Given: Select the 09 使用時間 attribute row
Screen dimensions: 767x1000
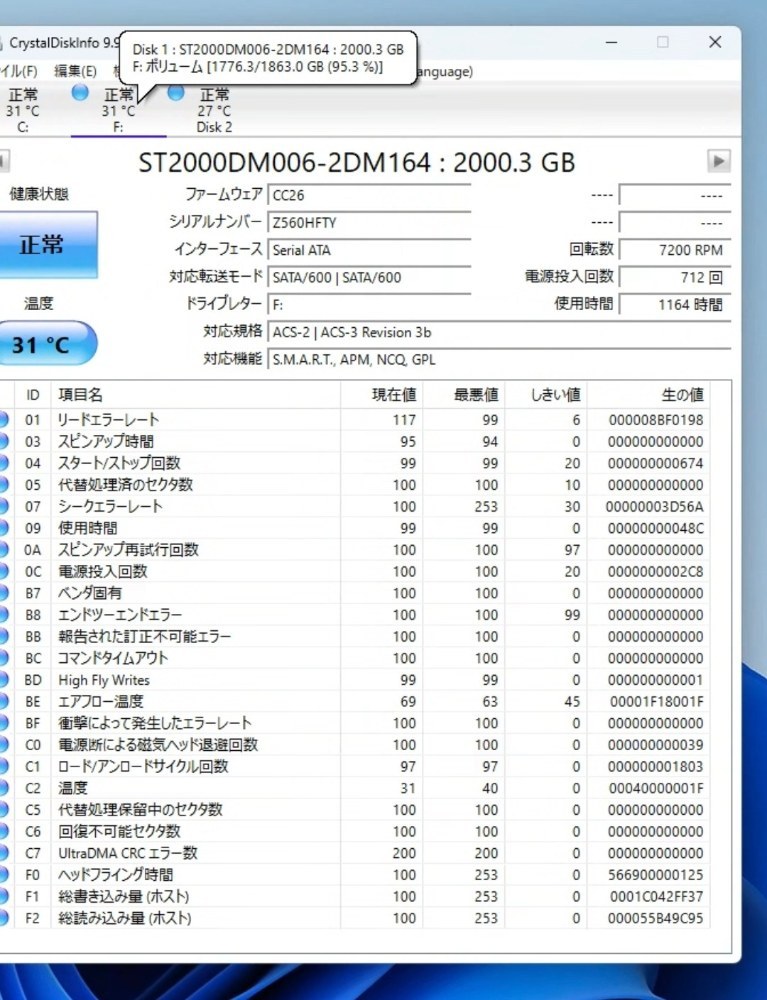Looking at the screenshot, I should click(x=354, y=528).
